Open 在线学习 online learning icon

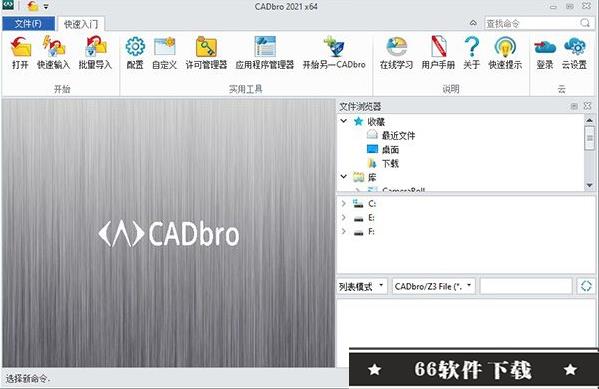397,47
